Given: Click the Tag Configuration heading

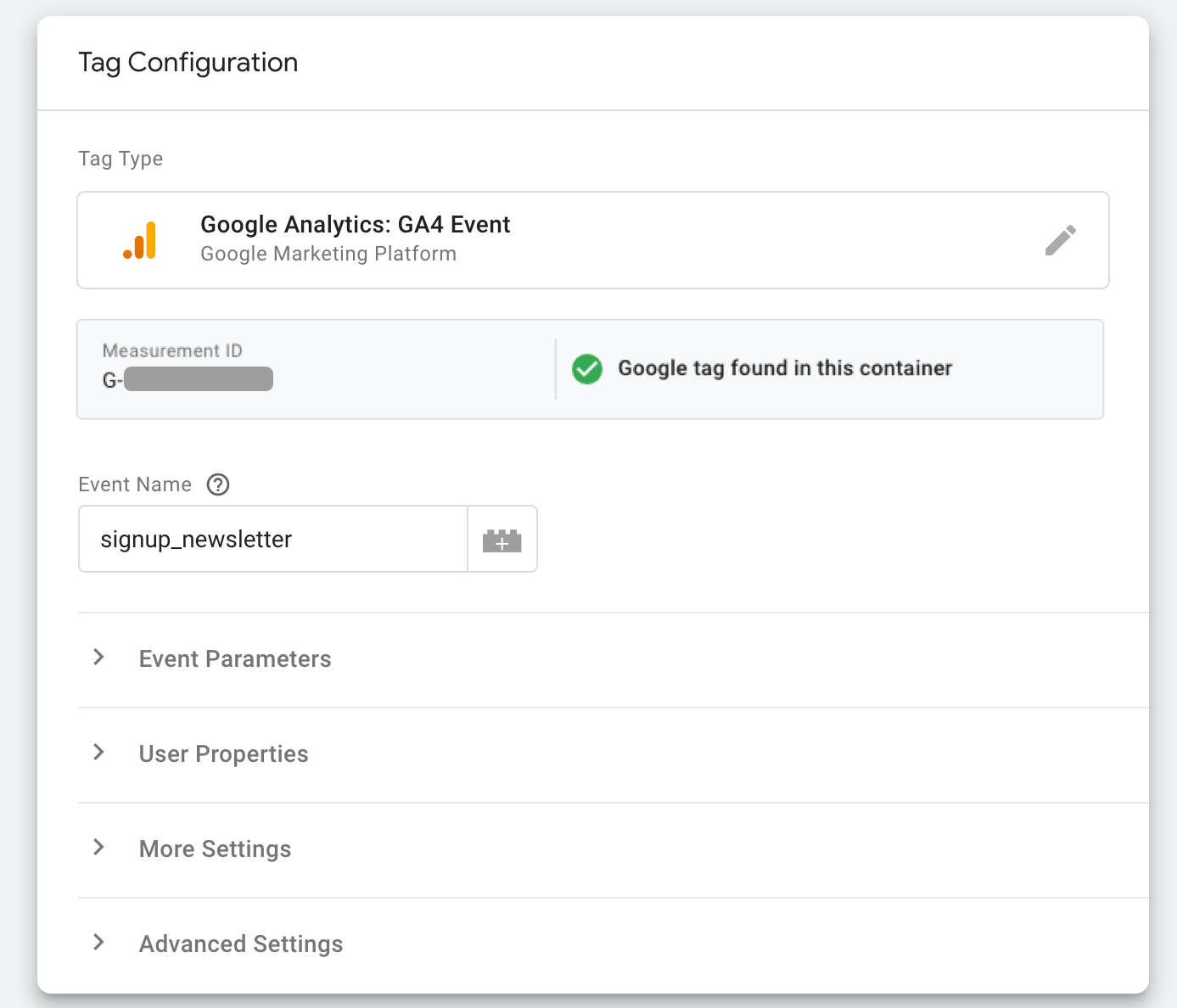Looking at the screenshot, I should (x=188, y=63).
